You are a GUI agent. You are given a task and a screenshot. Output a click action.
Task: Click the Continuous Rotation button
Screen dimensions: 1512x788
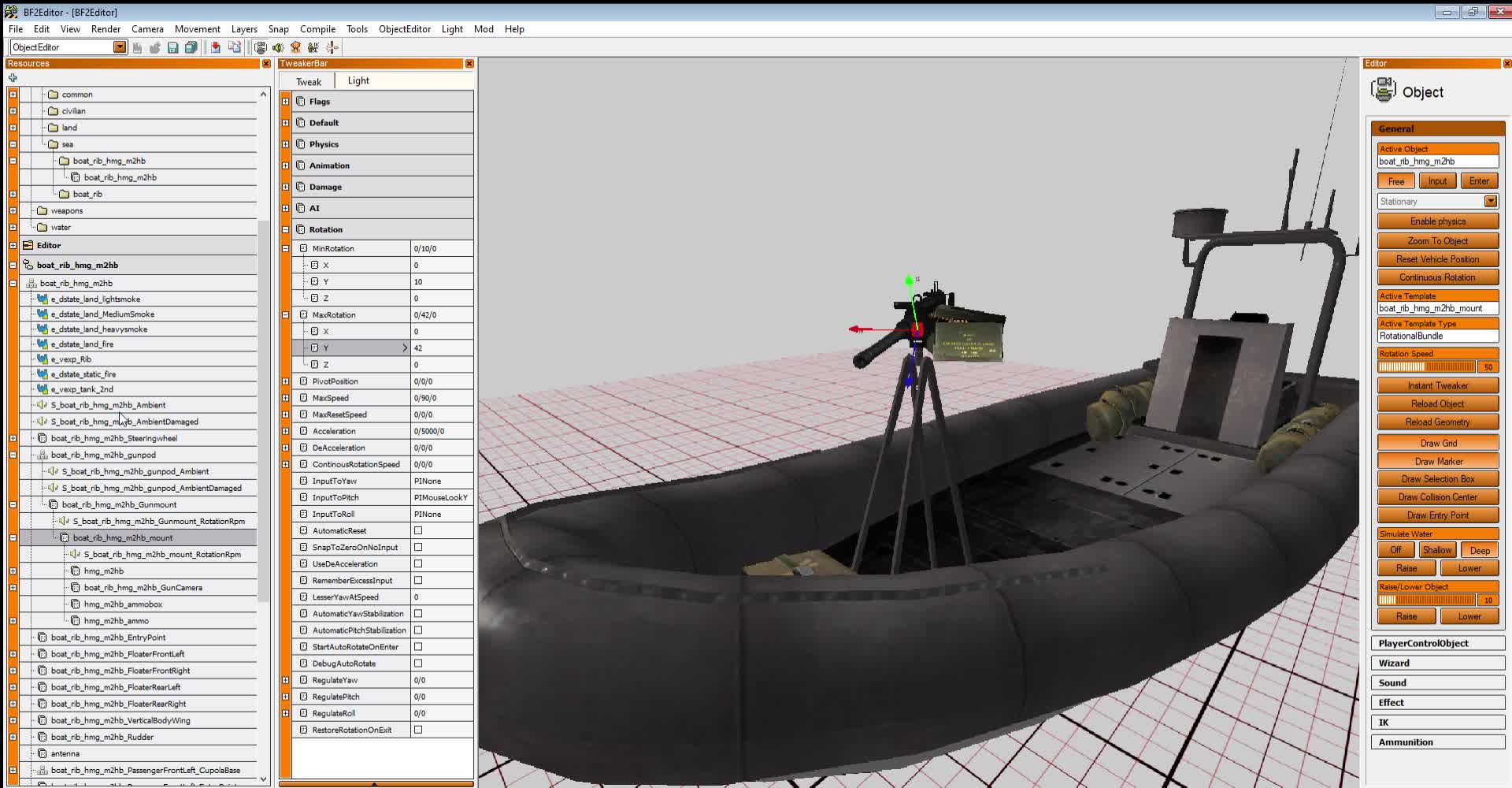(1437, 277)
